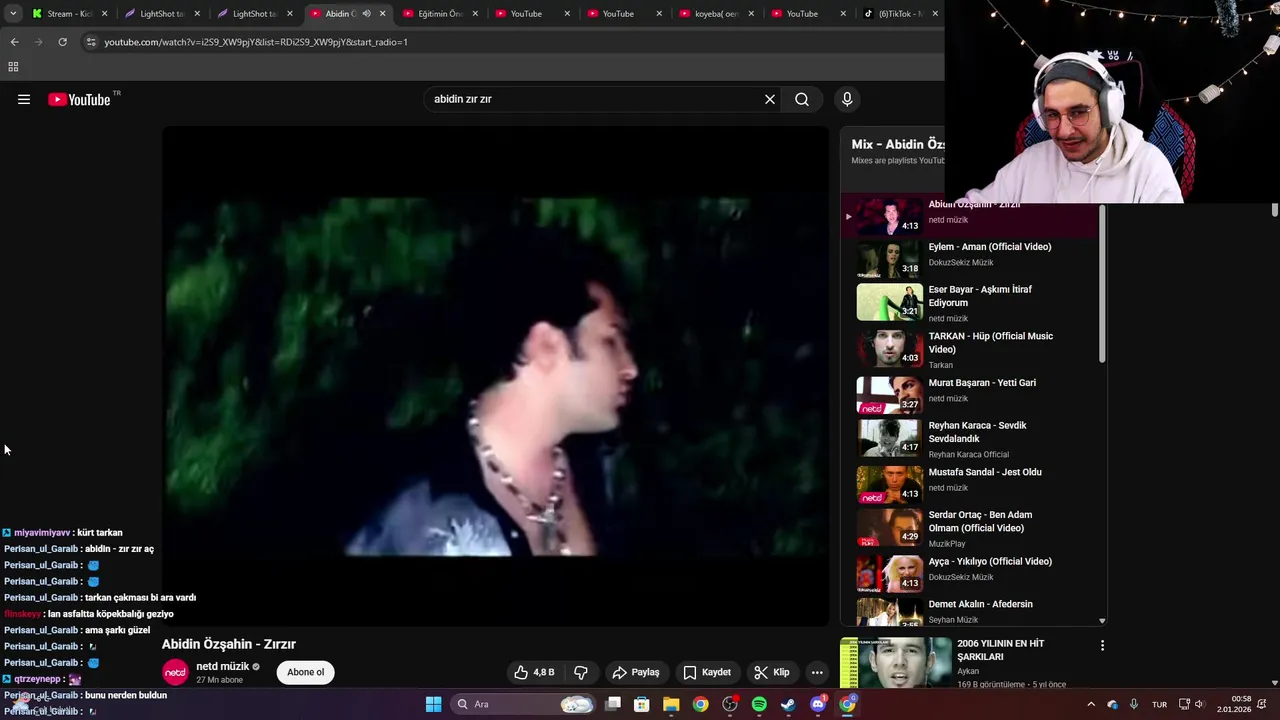Viewport: 1280px width, 720px height.
Task: Switch to the Eğitimin Ön tab
Action: click(x=439, y=14)
